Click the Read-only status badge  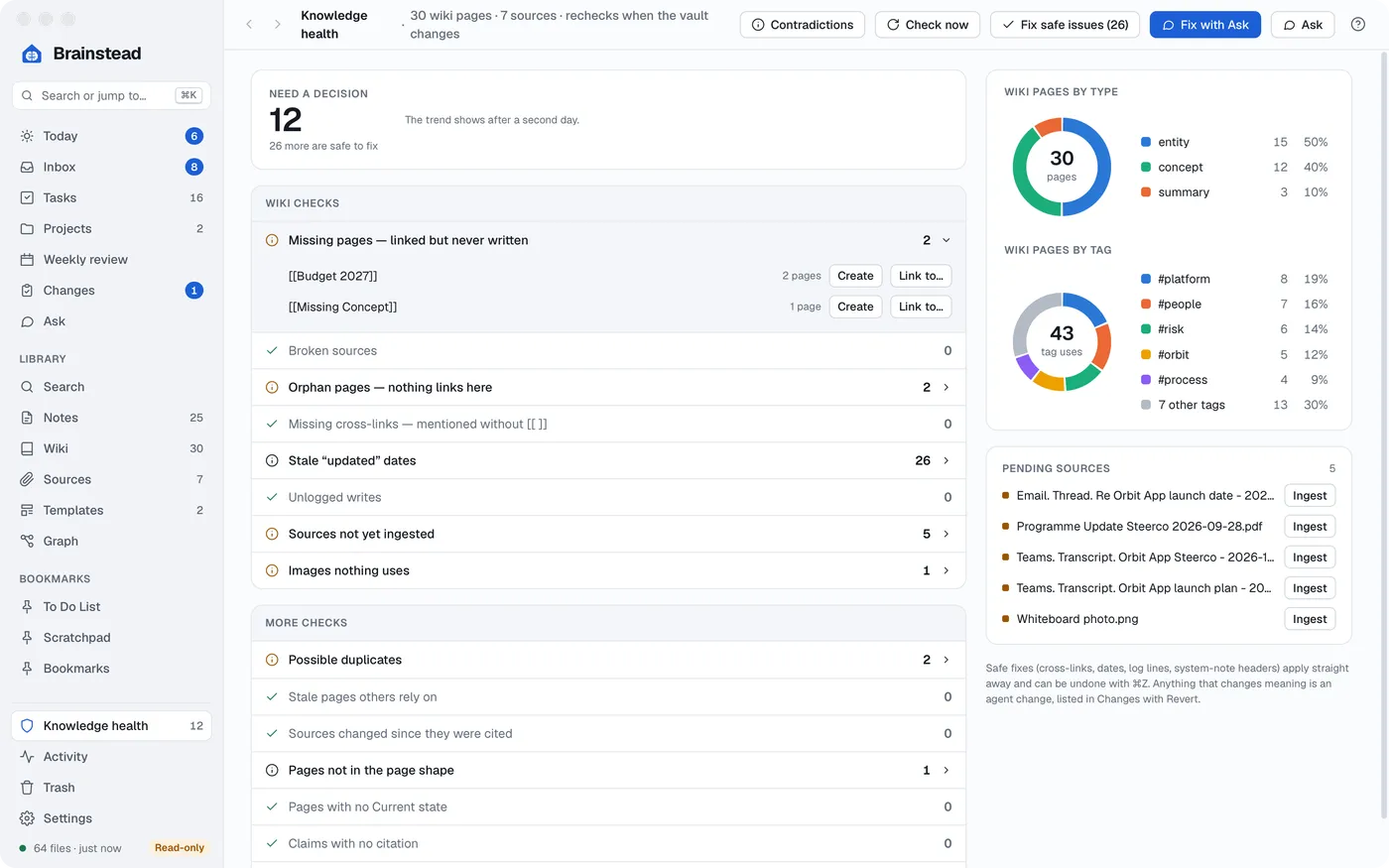pos(180,848)
